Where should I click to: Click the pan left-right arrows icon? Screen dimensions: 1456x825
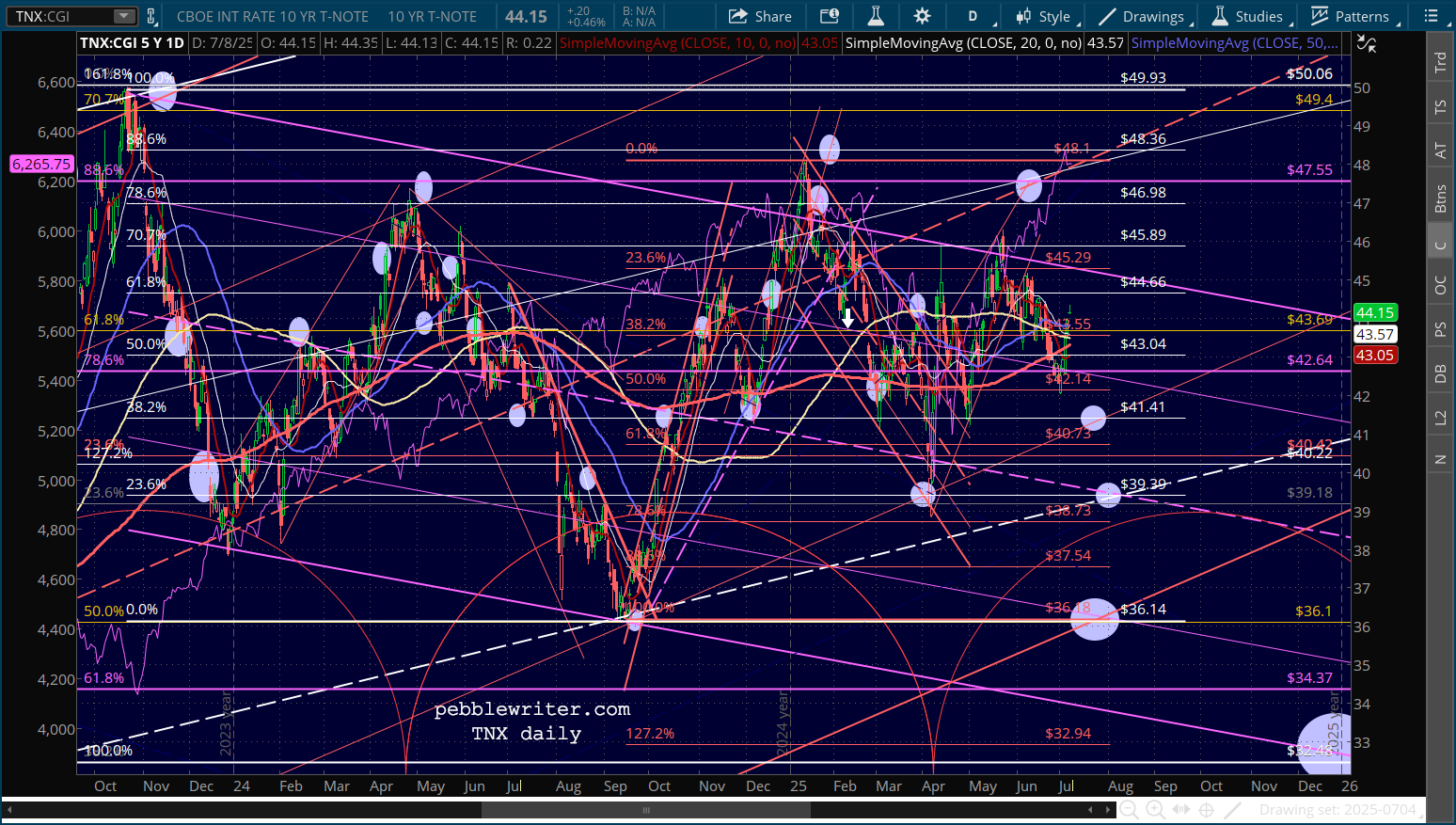[1181, 810]
